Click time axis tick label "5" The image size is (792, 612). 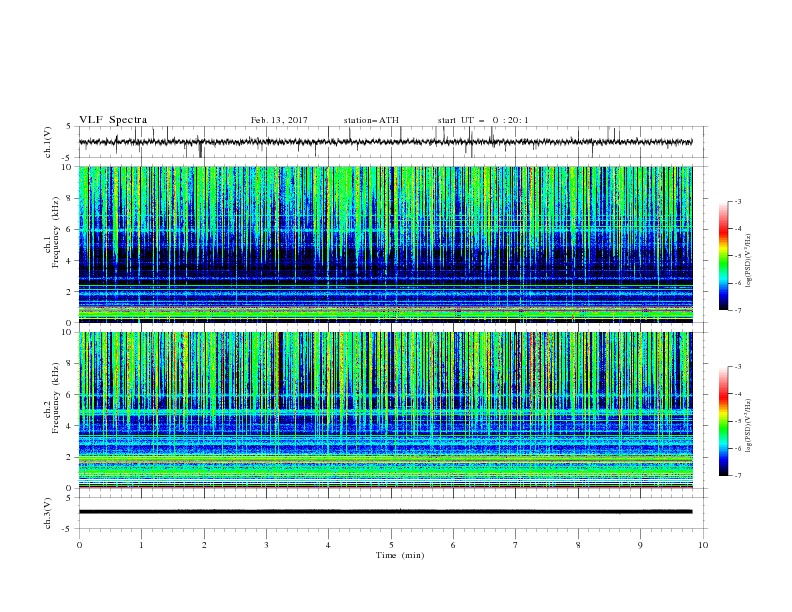(x=391, y=545)
